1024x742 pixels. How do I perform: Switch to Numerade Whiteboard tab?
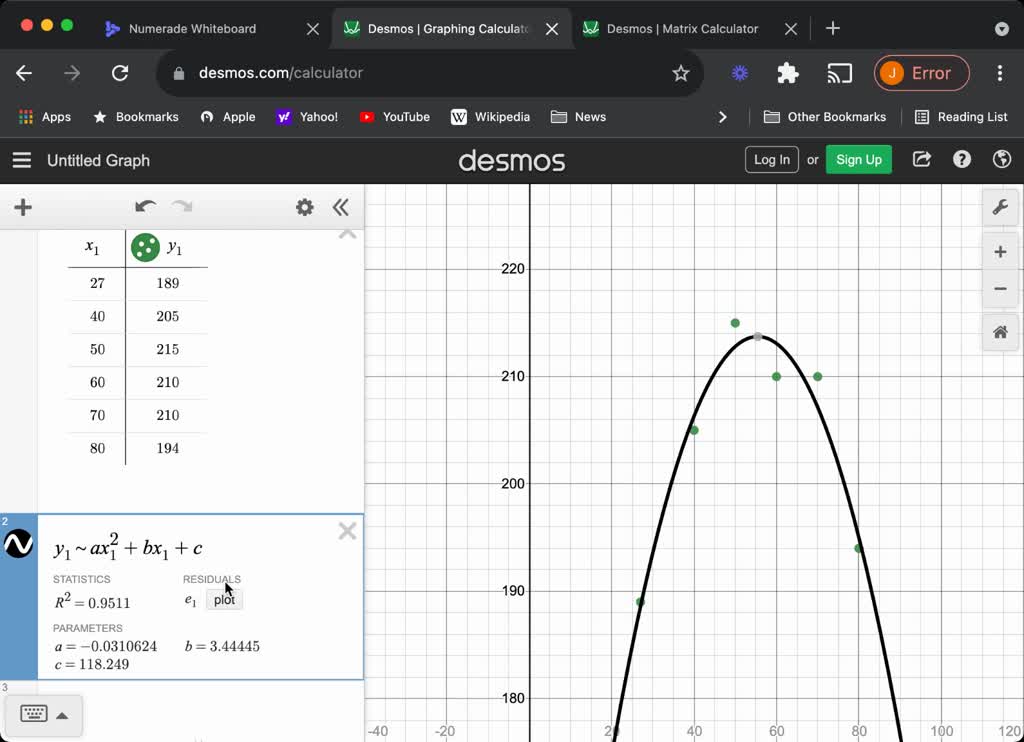[193, 29]
